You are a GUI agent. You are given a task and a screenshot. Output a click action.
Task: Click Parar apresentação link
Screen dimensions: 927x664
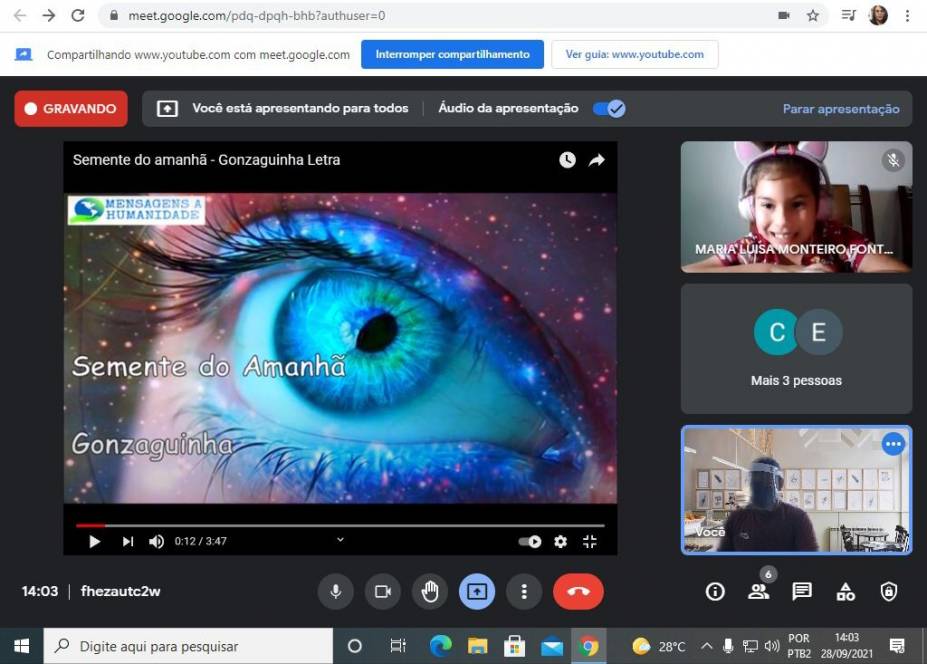tap(840, 109)
